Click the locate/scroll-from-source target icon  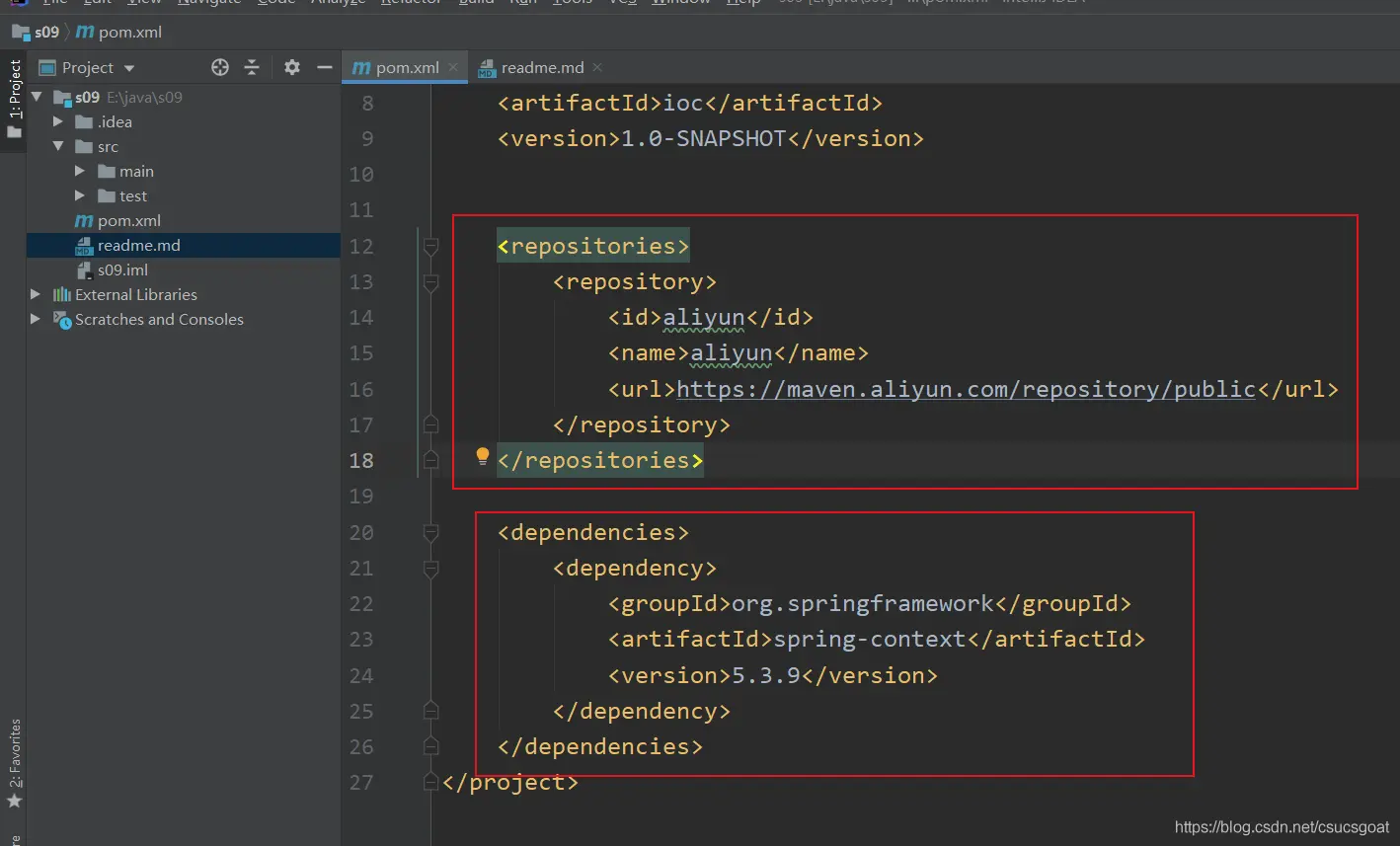tap(220, 67)
